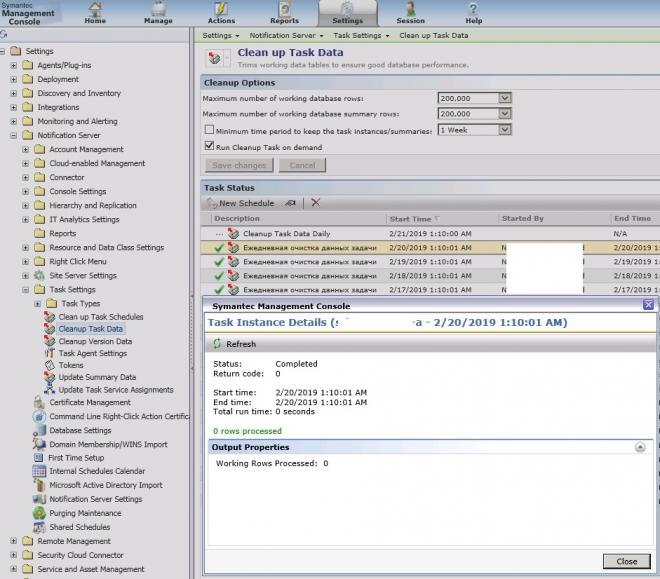The image size is (660, 579).
Task: Click the Update Summary Data icon
Action: pyautogui.click(x=50, y=377)
